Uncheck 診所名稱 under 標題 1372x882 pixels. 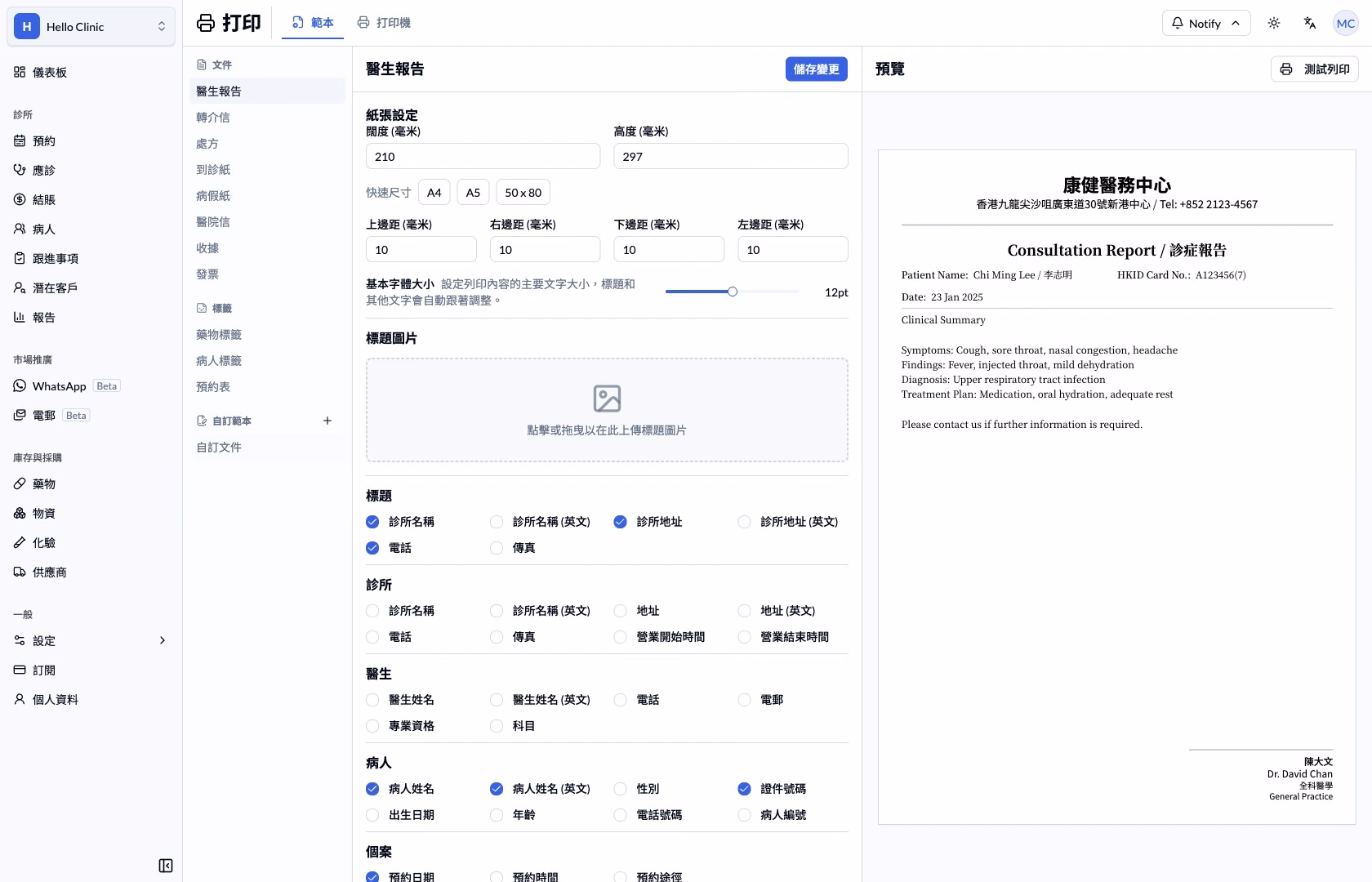pos(372,522)
